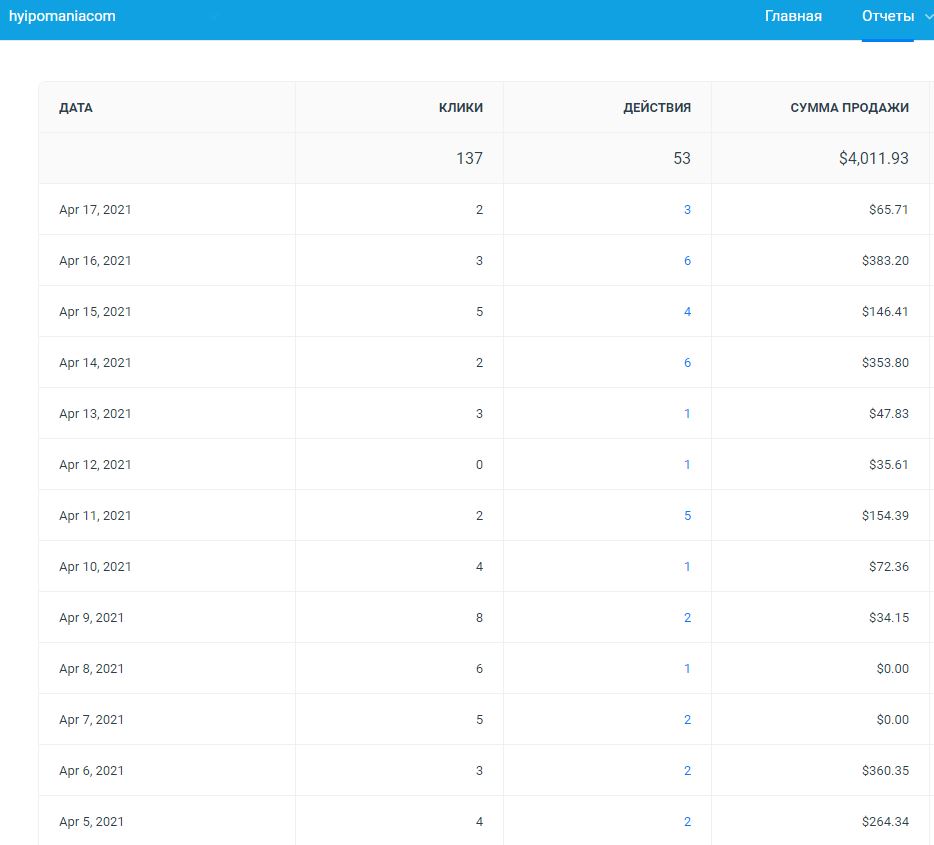Click the total sales amount $4,011.93
The width and height of the screenshot is (934, 845).
tap(873, 158)
